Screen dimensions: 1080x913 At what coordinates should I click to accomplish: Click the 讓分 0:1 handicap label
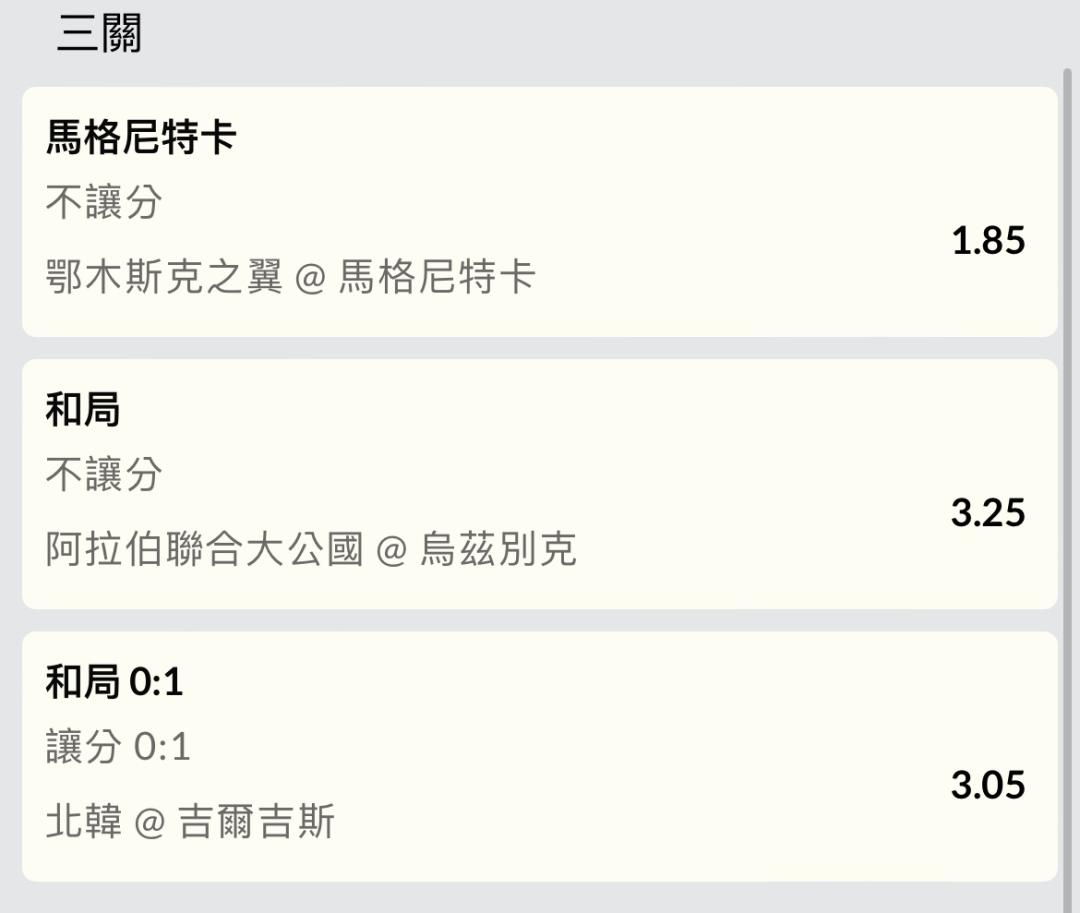(x=118, y=747)
